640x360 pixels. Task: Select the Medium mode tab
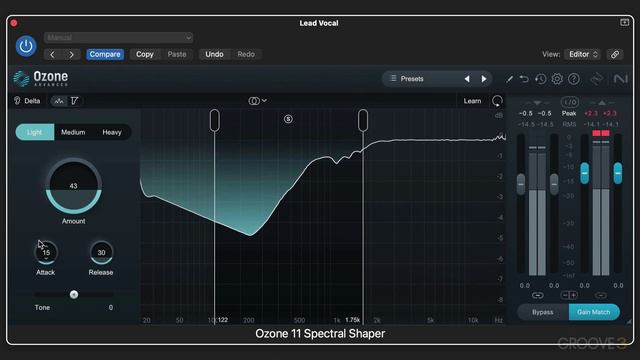click(x=73, y=132)
